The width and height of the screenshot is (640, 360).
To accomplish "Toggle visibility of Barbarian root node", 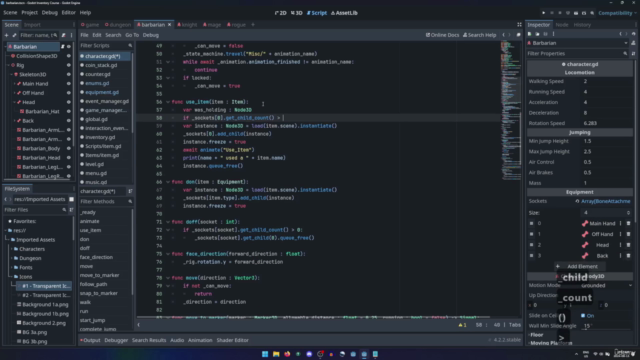I will [x=69, y=47].
